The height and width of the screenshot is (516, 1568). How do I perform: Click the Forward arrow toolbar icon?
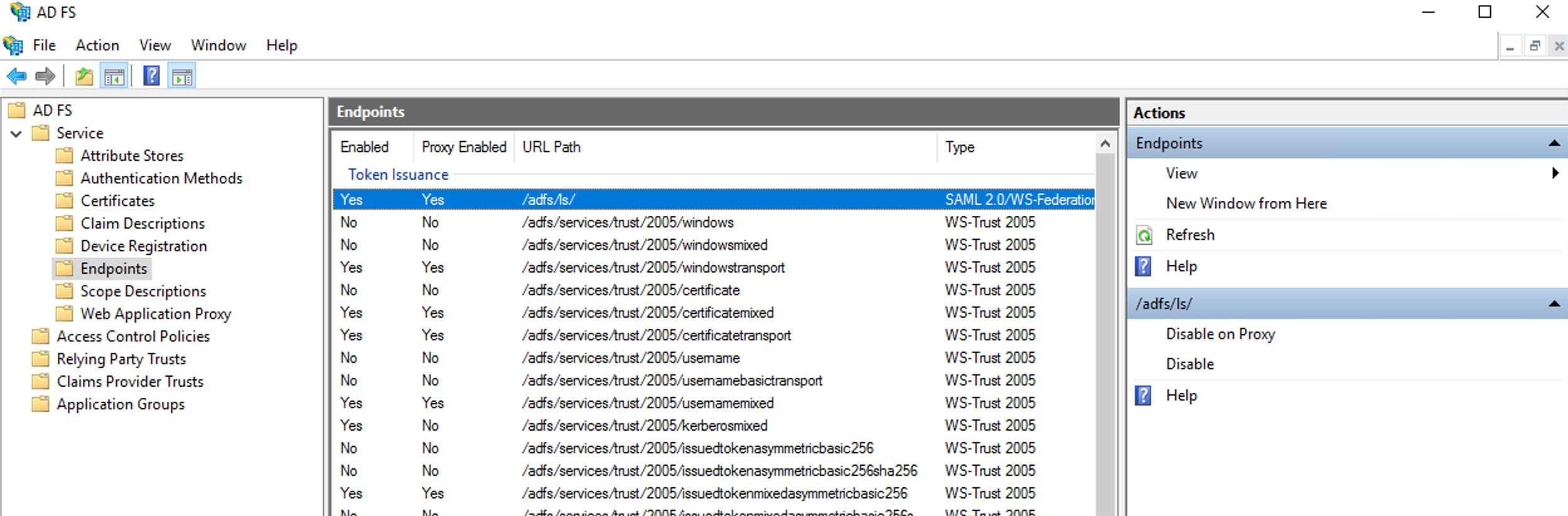pos(45,77)
